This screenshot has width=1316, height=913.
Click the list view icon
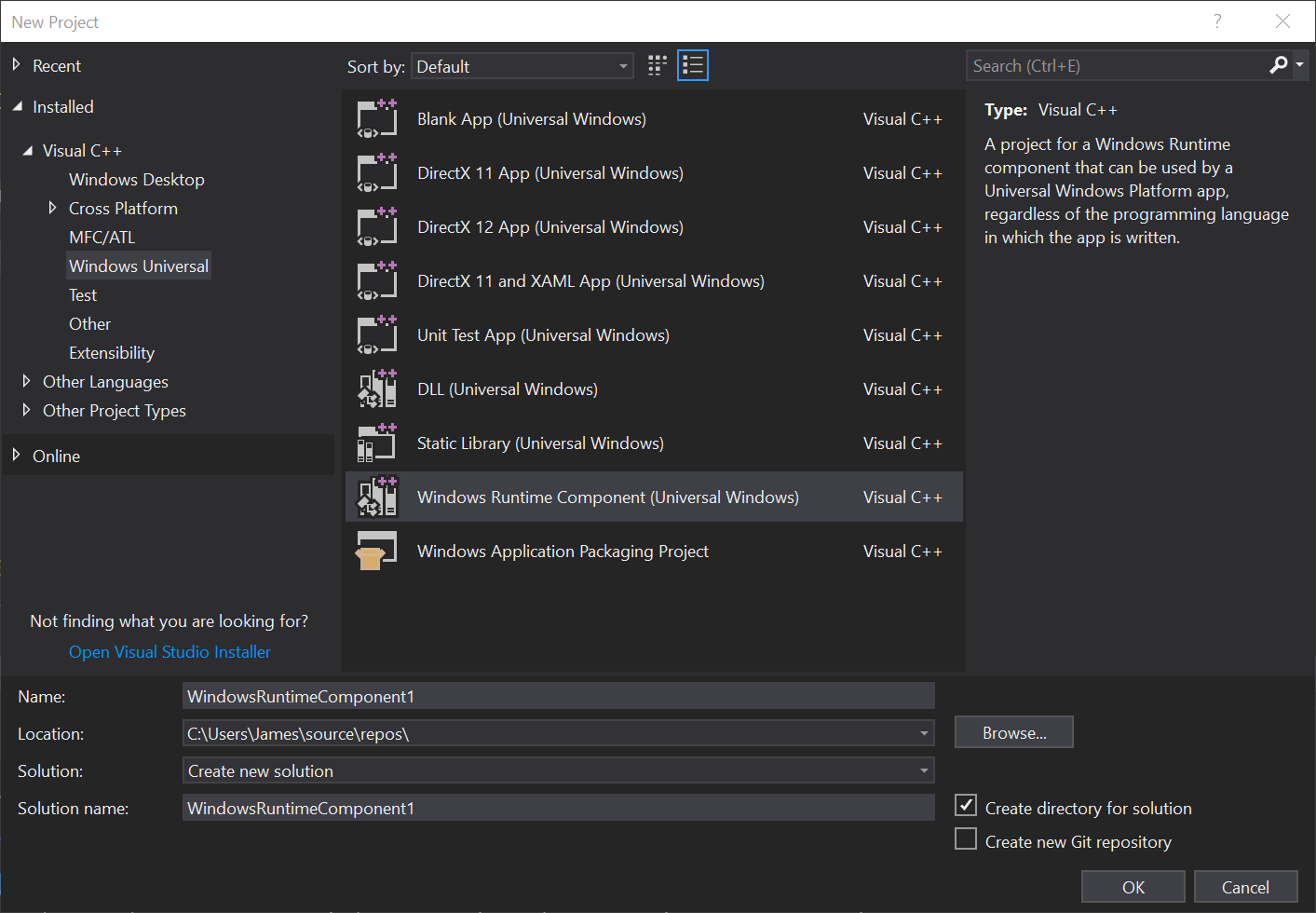692,64
